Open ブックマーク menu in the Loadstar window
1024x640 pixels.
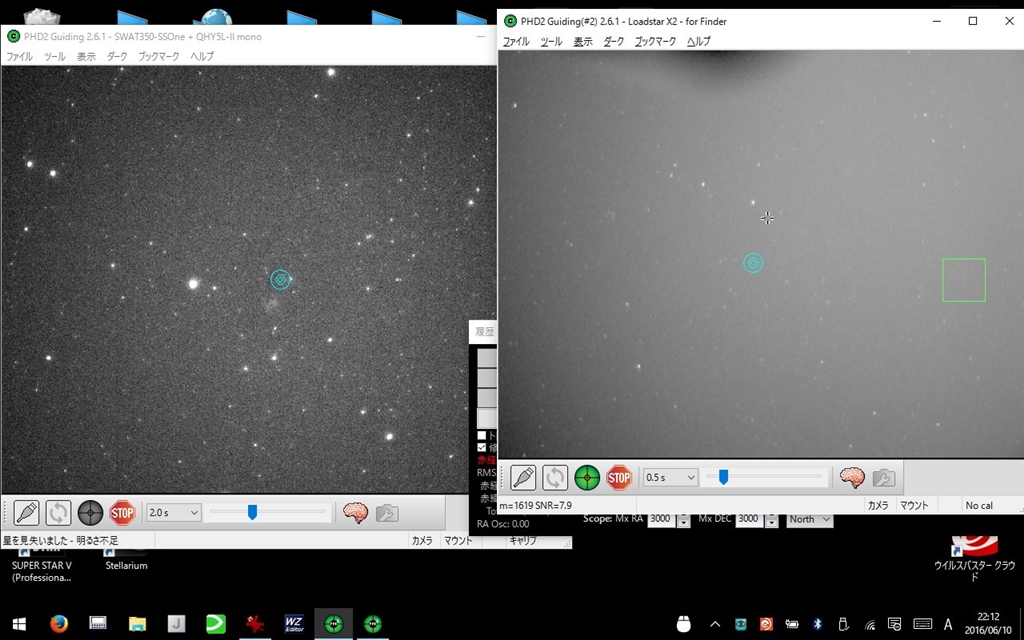tap(656, 41)
